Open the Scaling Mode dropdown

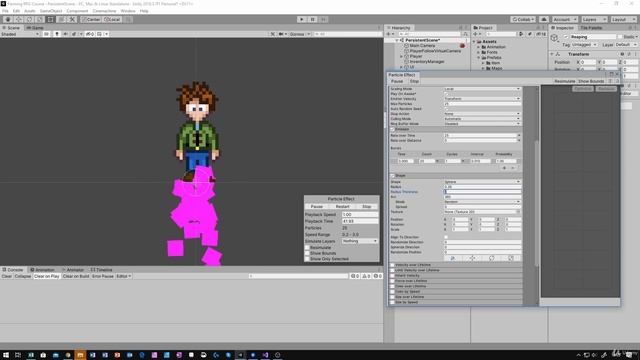click(482, 89)
